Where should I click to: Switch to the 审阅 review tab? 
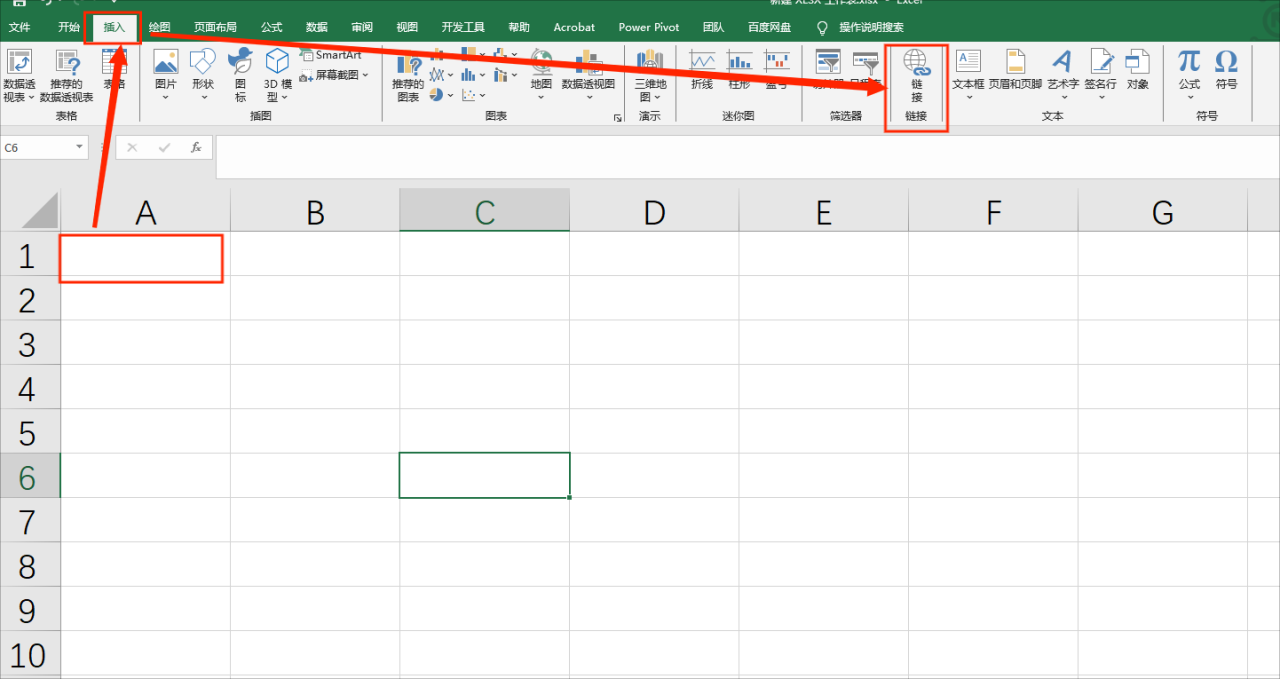click(362, 27)
